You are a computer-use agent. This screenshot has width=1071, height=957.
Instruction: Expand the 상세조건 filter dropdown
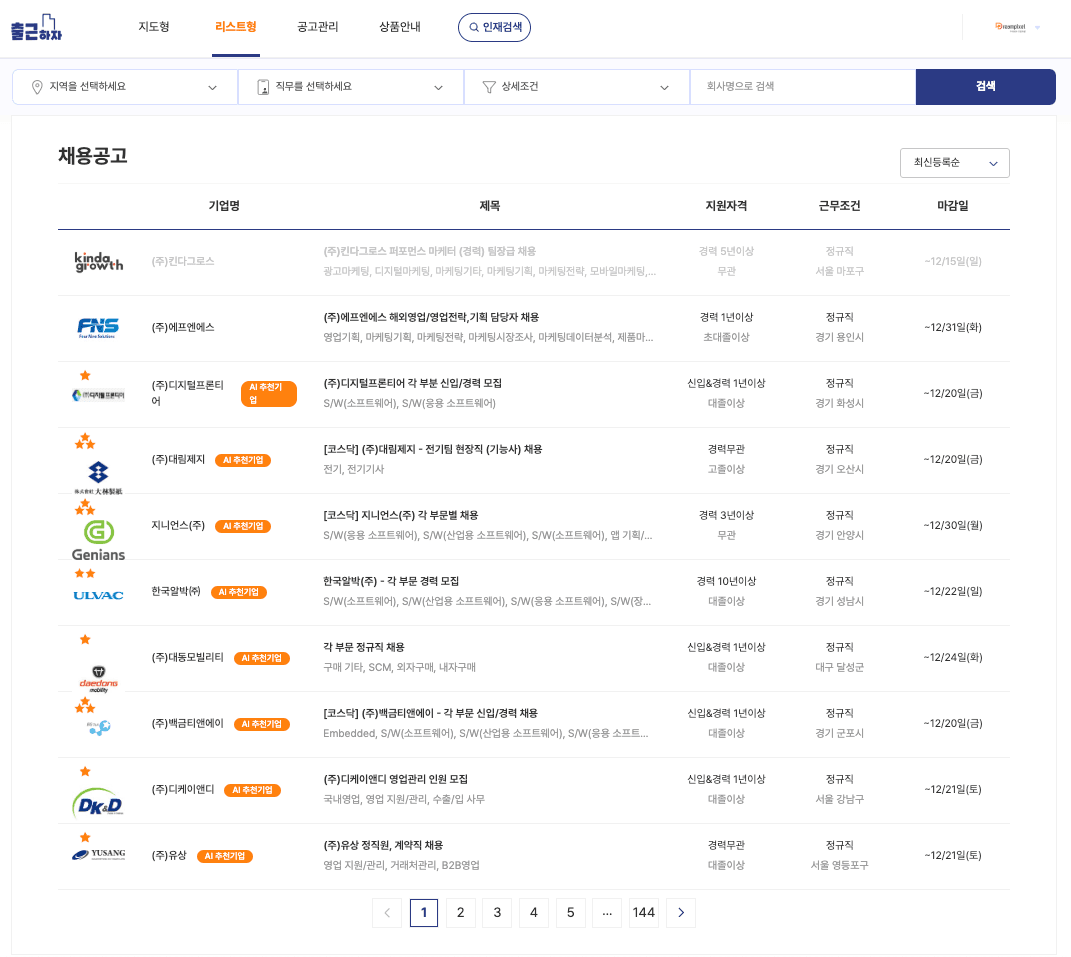coord(577,87)
